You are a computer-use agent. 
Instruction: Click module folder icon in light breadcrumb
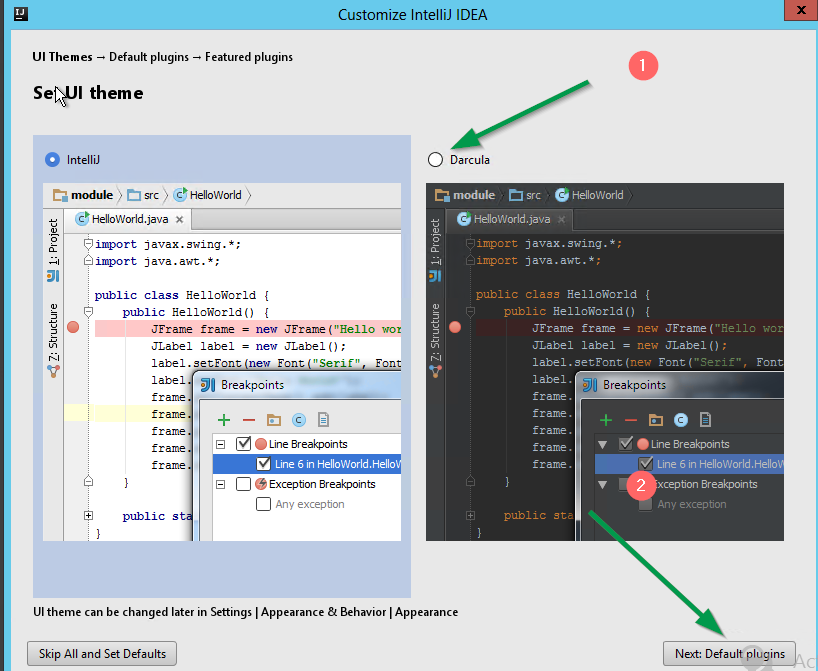tap(60, 195)
